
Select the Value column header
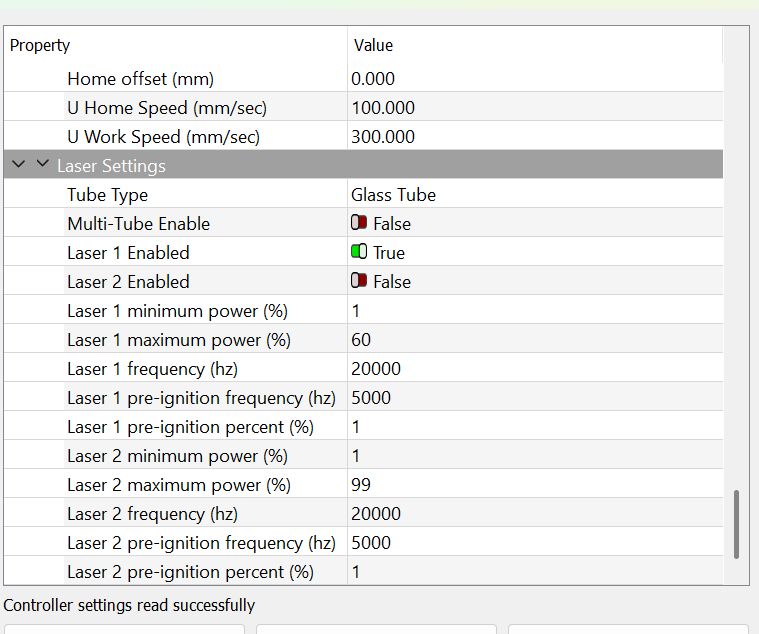535,45
